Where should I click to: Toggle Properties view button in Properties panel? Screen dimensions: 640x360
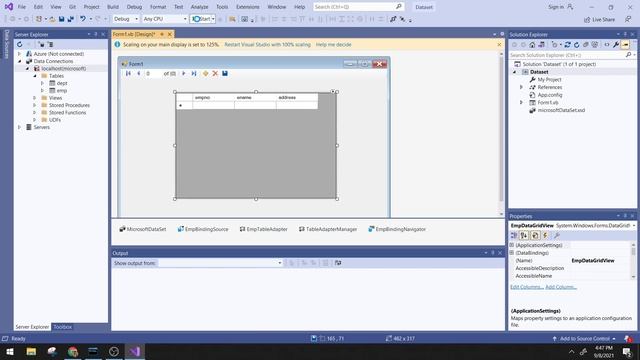(x=535, y=236)
